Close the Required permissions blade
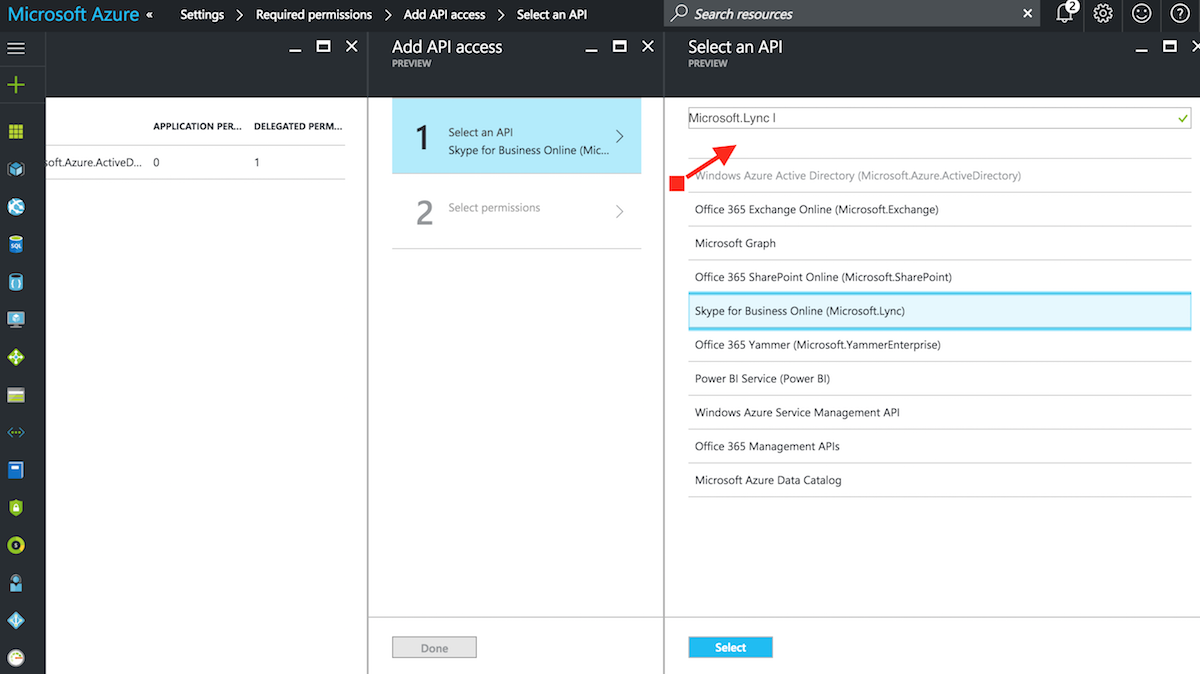This screenshot has height=674, width=1200. pos(351,46)
